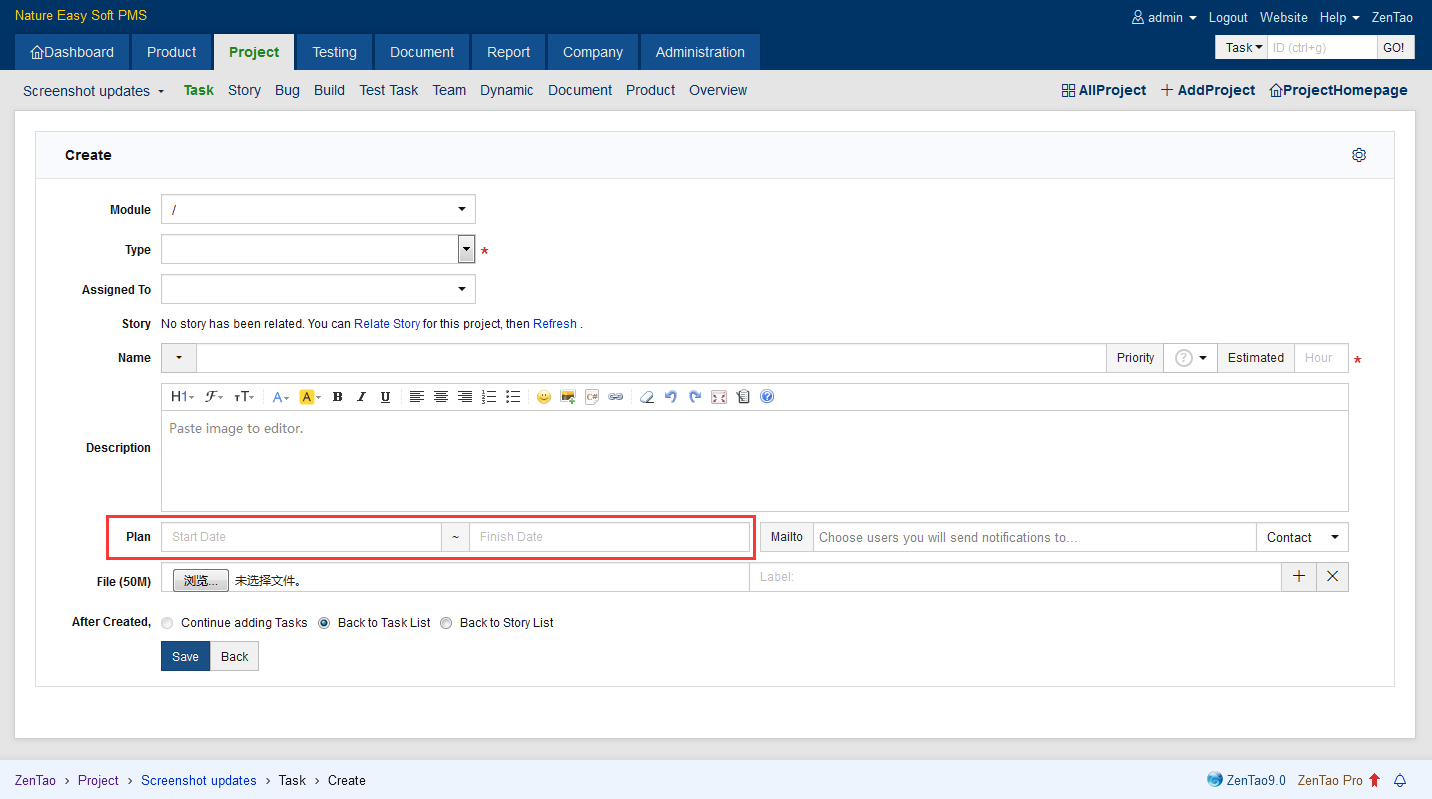Select Continue adding Tasks radio option
This screenshot has height=799, width=1432.
tap(167, 623)
